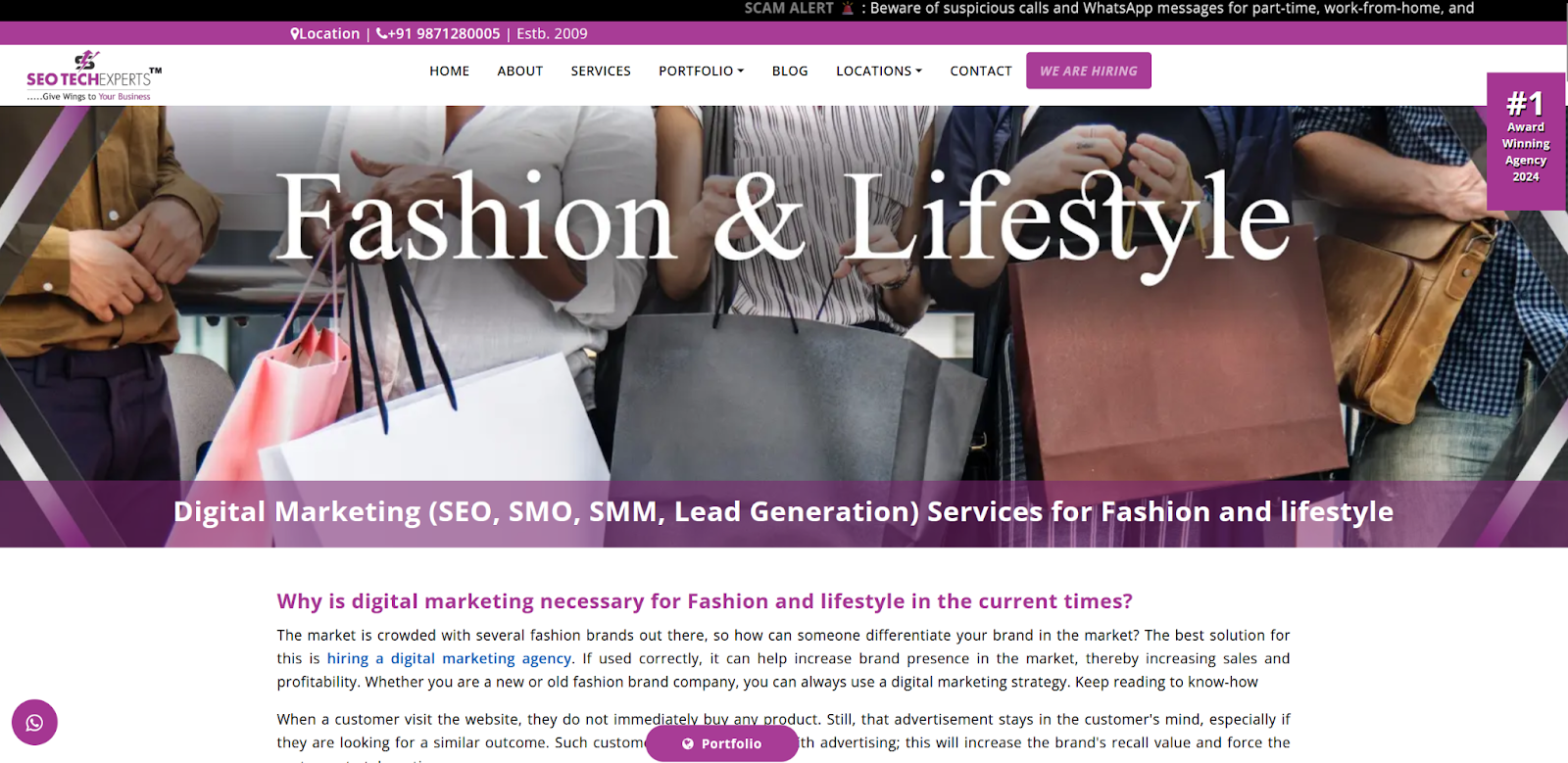Click the scam alert siren icon
1568x763 pixels.
pyautogui.click(x=848, y=8)
